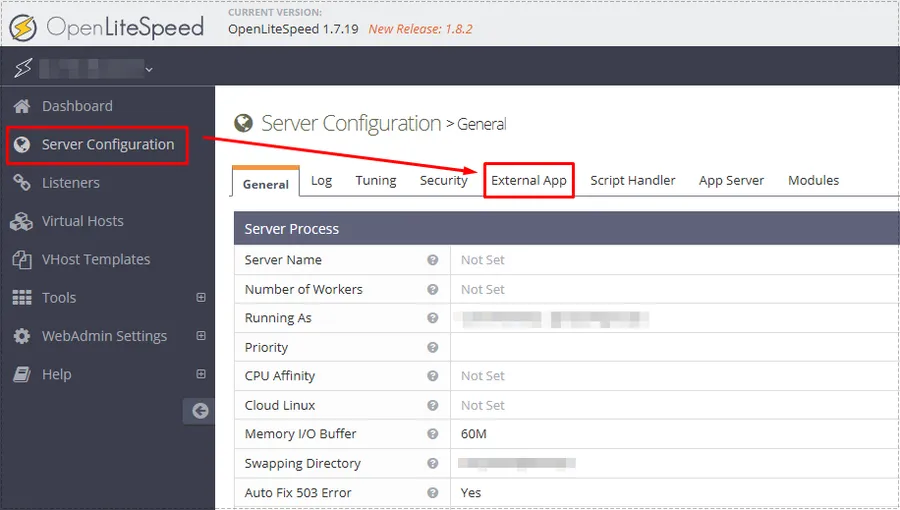Screen dimensions: 900x510
Task: Click the Cloud Linux Not Set value
Action: (483, 406)
